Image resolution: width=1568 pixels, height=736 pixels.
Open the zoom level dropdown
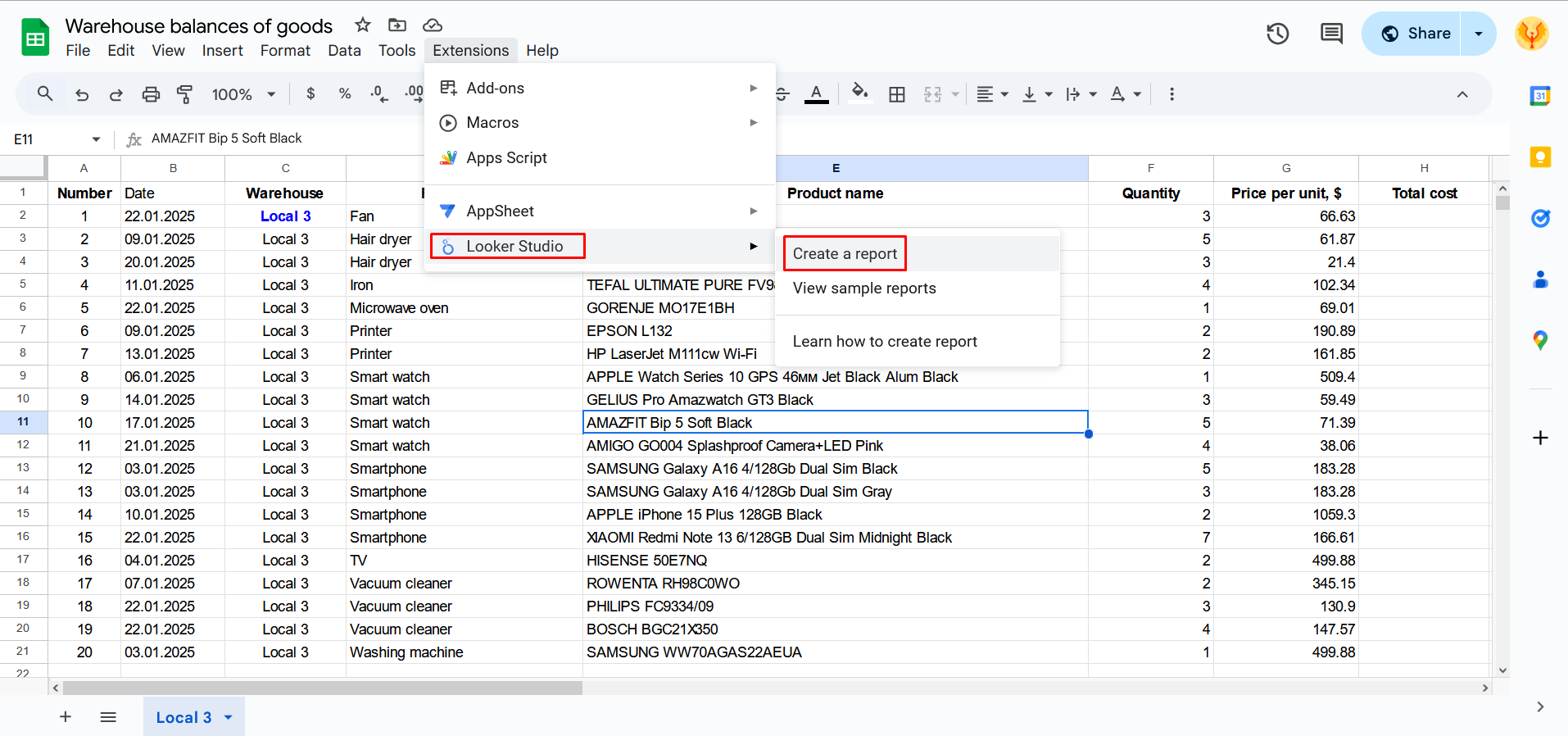coord(244,94)
